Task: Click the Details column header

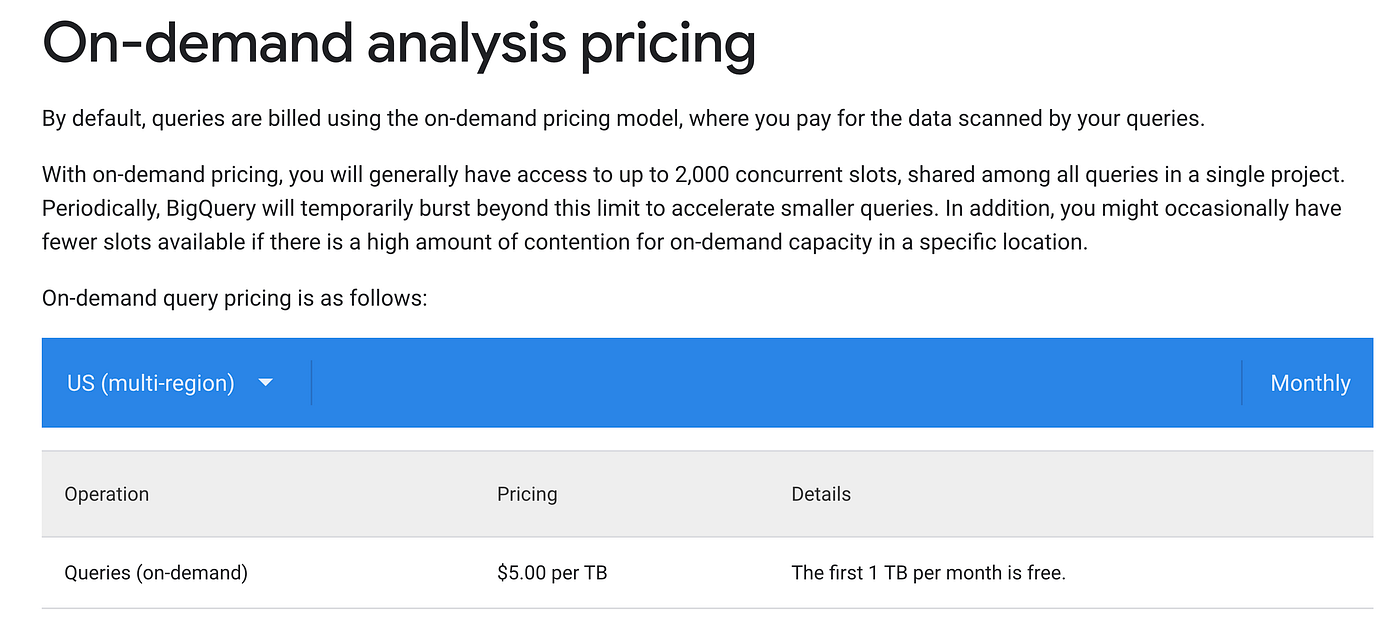Action: click(x=821, y=494)
